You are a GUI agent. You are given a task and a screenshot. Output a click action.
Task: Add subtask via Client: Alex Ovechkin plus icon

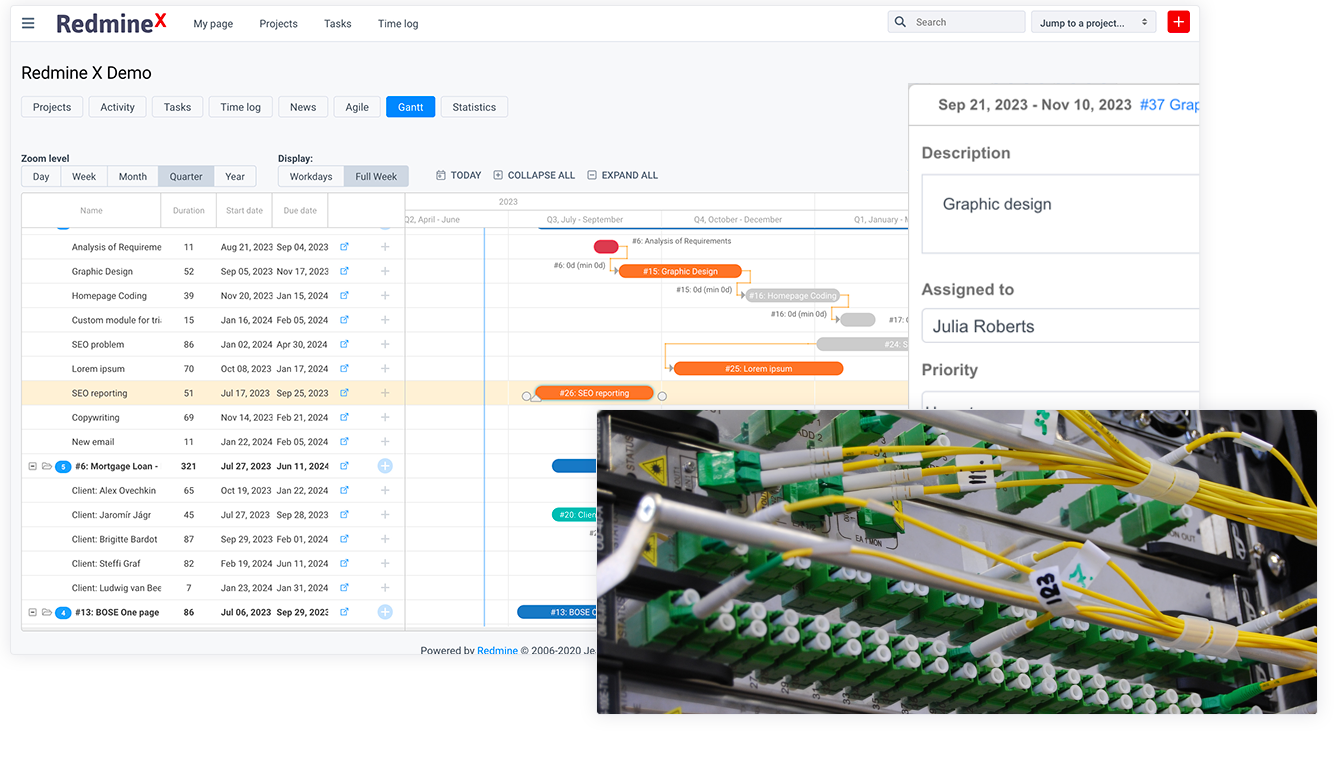[x=385, y=490]
